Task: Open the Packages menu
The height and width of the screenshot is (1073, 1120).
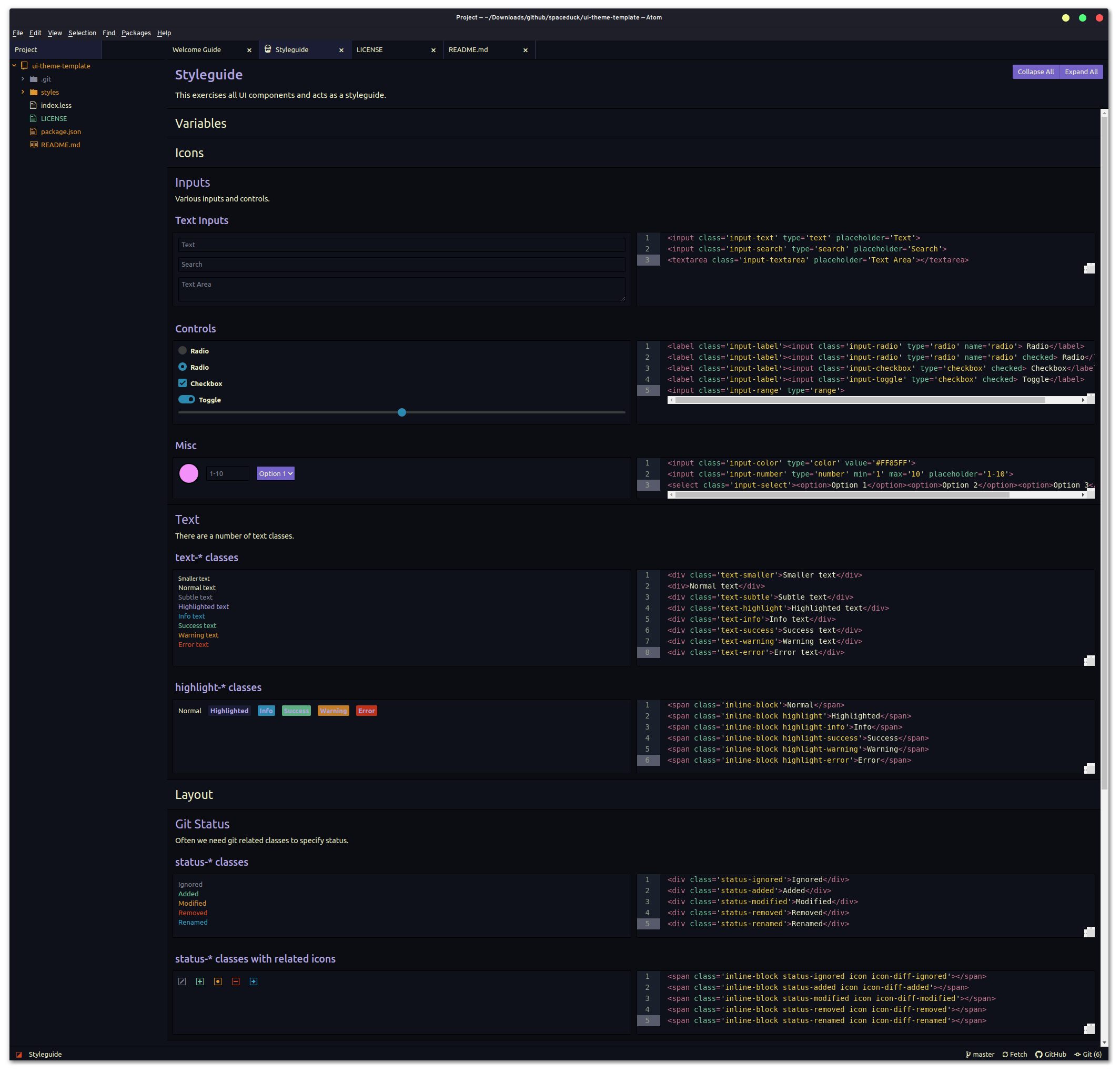Action: tap(136, 33)
